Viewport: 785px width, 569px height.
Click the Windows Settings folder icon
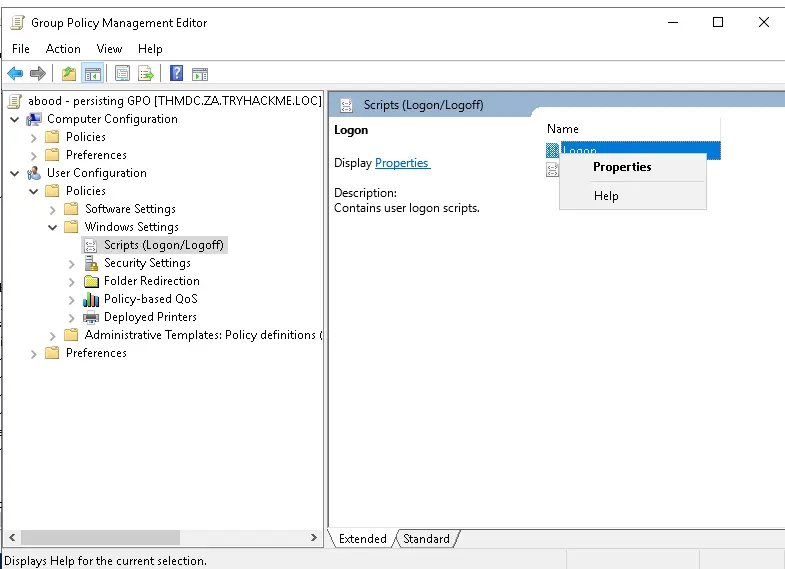point(72,227)
